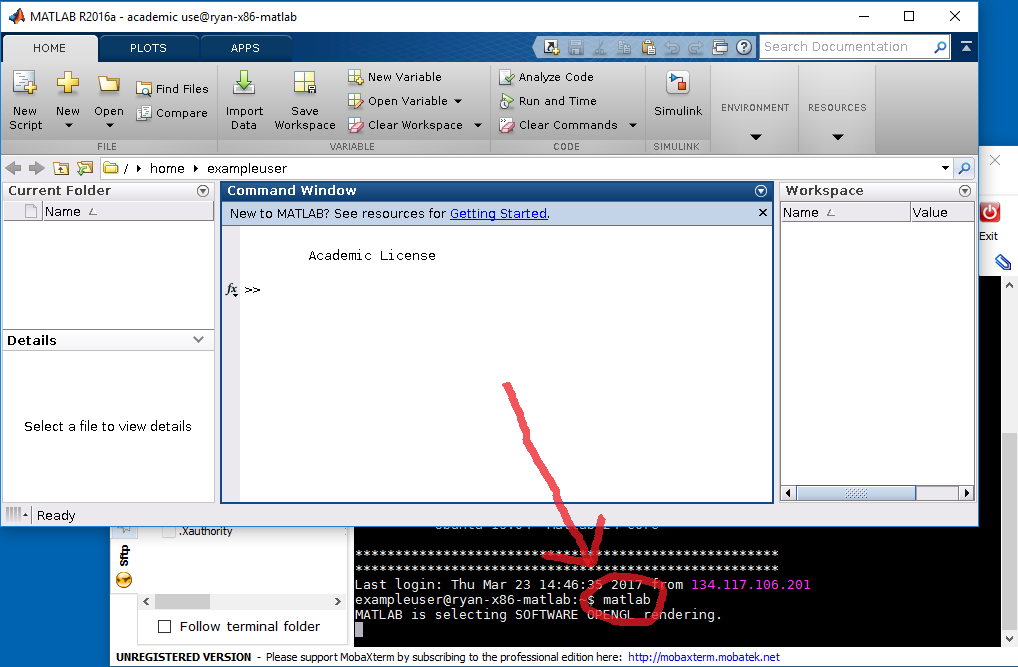Click the root slash in path breadcrumb
The width and height of the screenshot is (1018, 667).
[x=126, y=169]
